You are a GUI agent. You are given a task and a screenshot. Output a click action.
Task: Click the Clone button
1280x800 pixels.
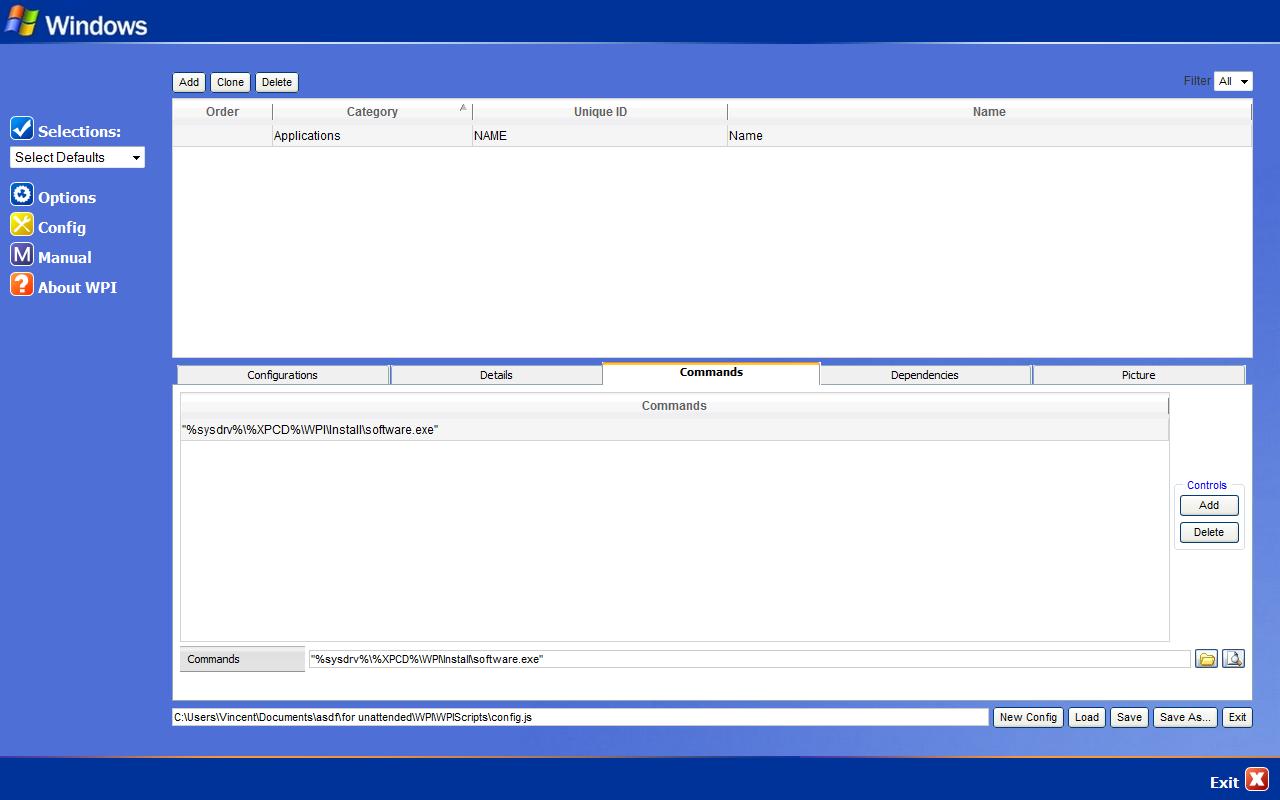[x=230, y=82]
